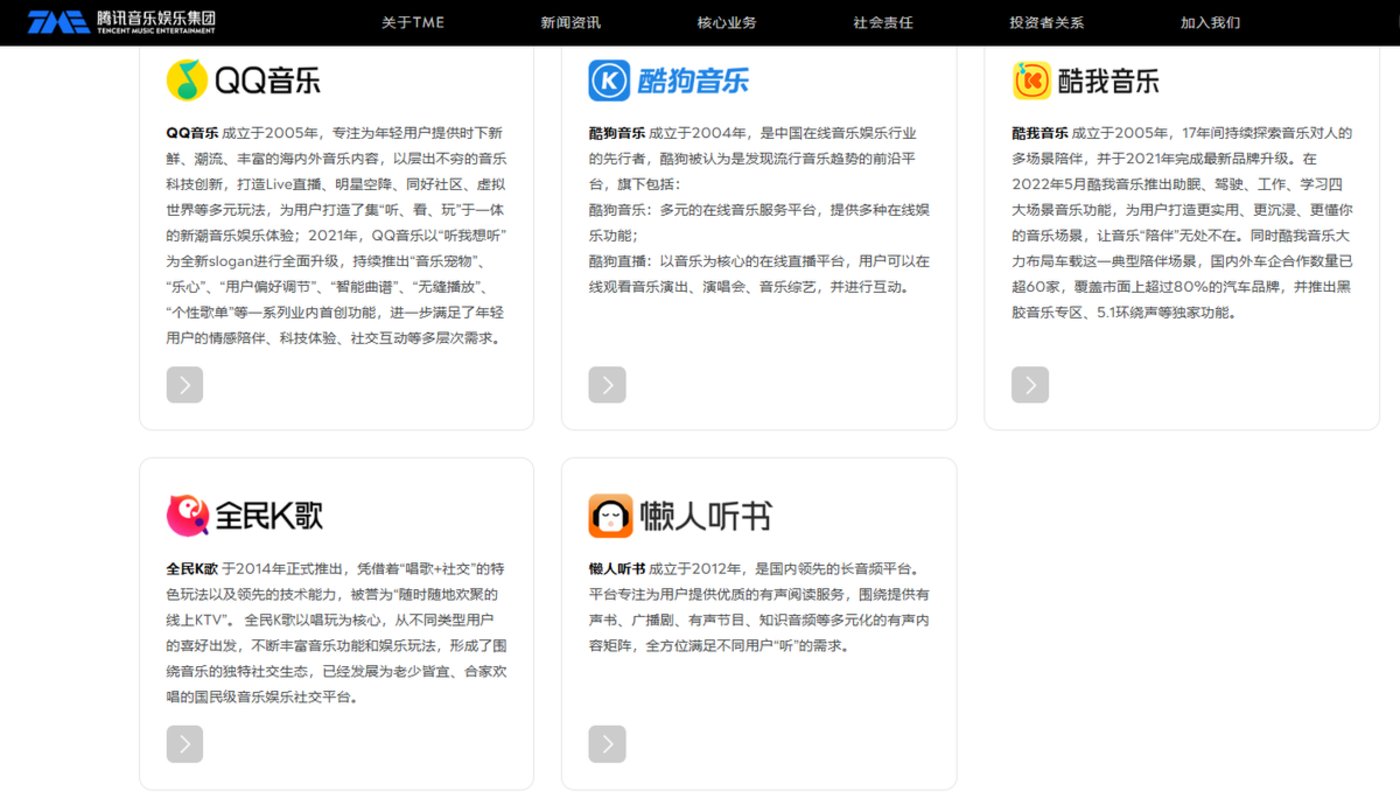The height and width of the screenshot is (805, 1400).
Task: Click the 全民K歌 description paragraph
Action: [336, 633]
